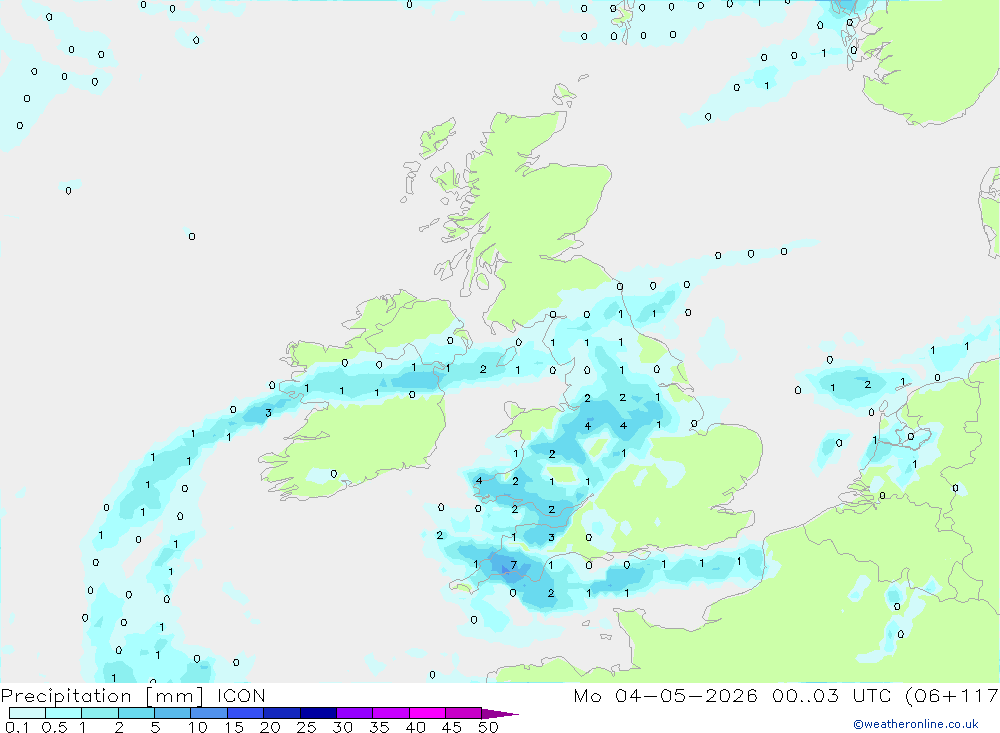The image size is (1000, 733).
Task: Click the 'Precipitation' title word
Action: [66, 696]
